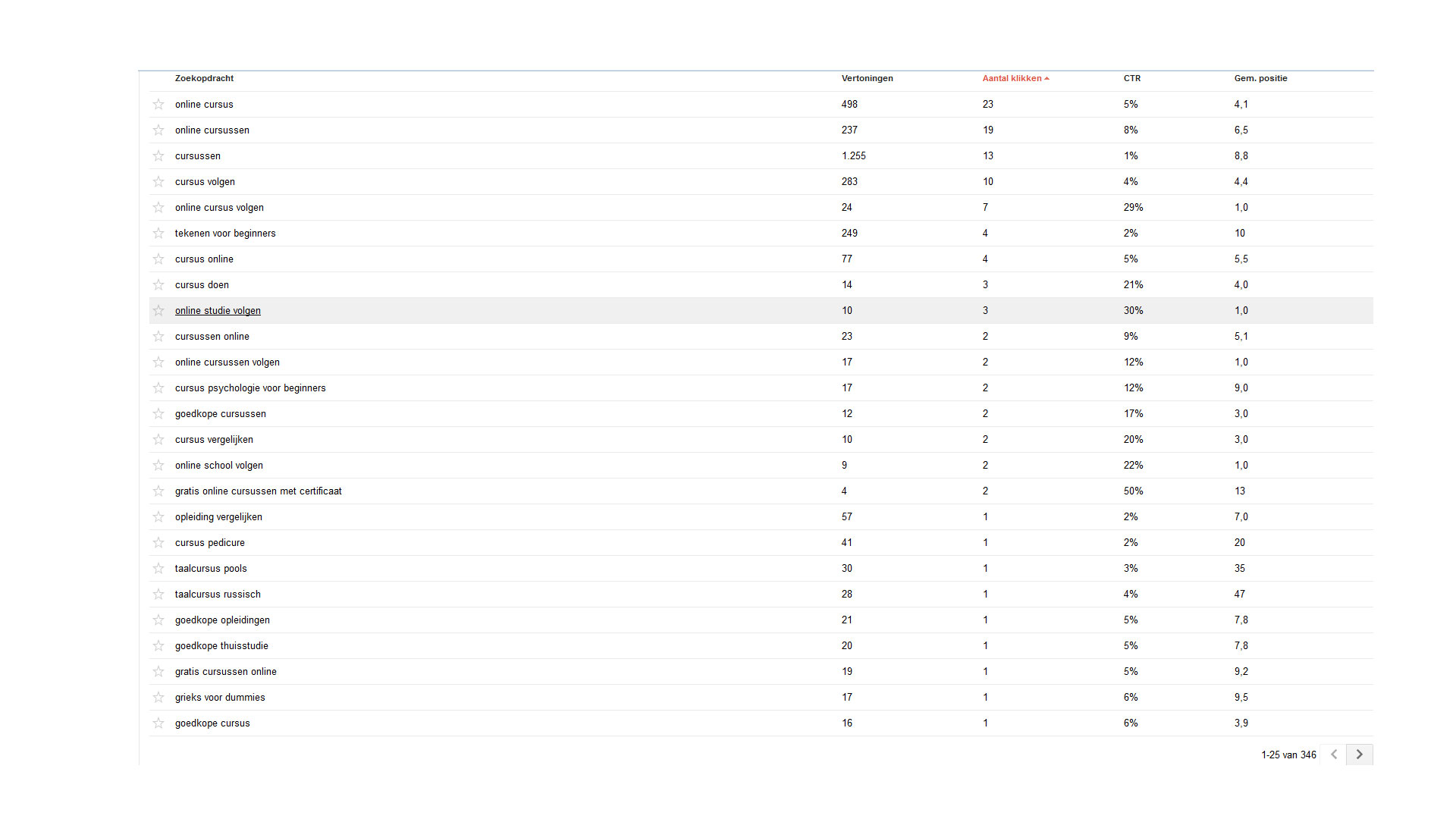This screenshot has height=819, width=1456.
Task: Click the '283' impressions value
Action: (849, 182)
